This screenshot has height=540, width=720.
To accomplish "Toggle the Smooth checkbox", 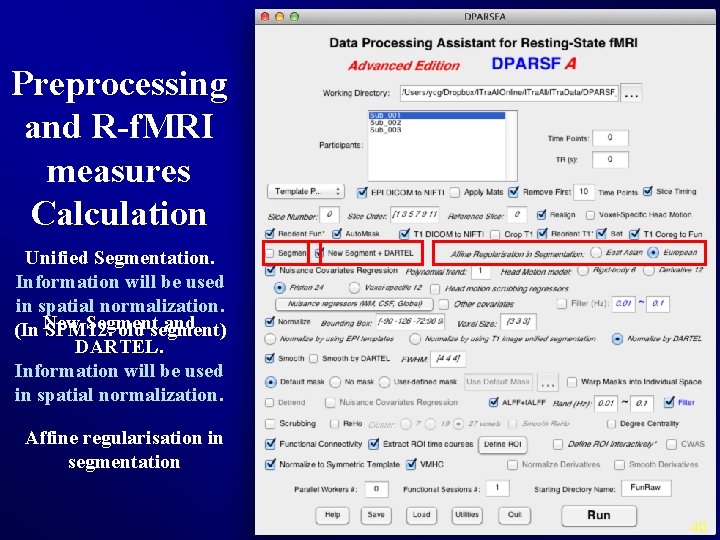I will 270,358.
